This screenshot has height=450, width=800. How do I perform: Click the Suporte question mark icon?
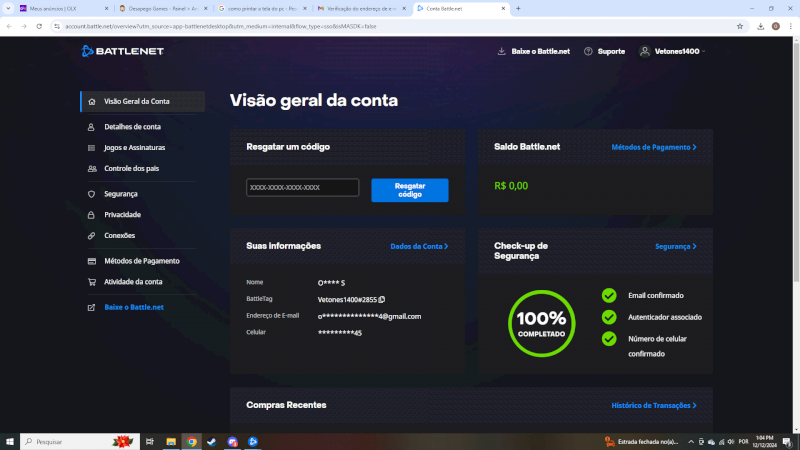click(x=588, y=51)
